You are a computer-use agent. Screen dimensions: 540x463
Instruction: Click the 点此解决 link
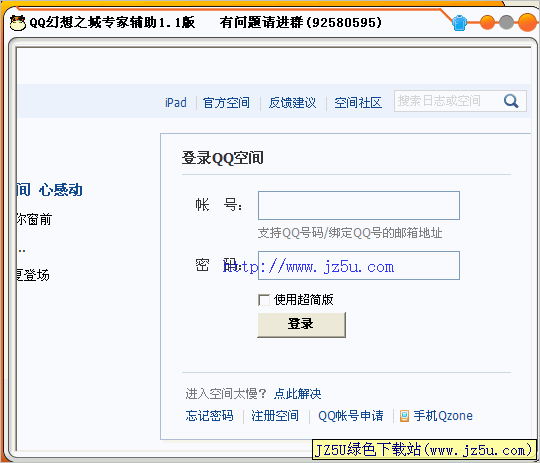pos(298,393)
